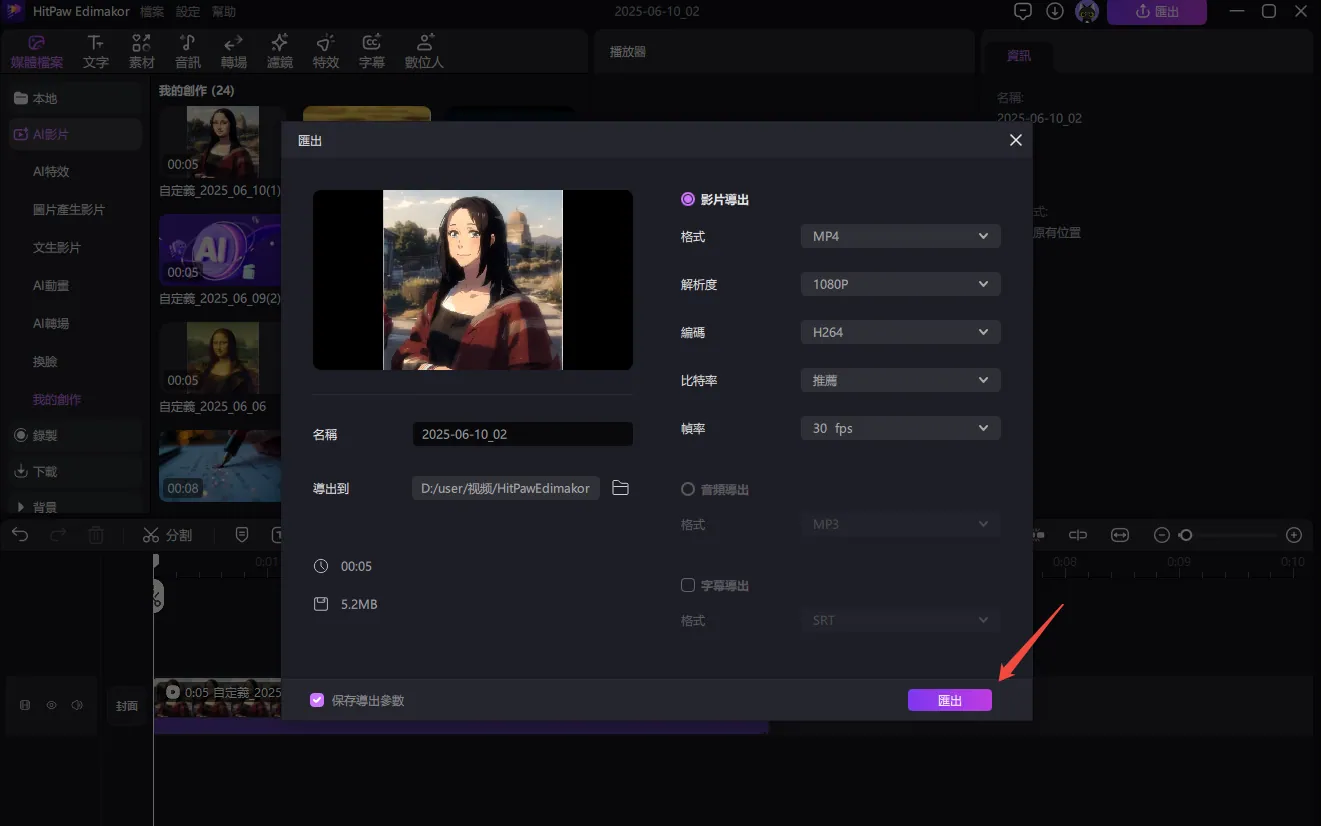Open the 濾鏡 filters panel
The height and width of the screenshot is (826, 1321).
[x=280, y=52]
